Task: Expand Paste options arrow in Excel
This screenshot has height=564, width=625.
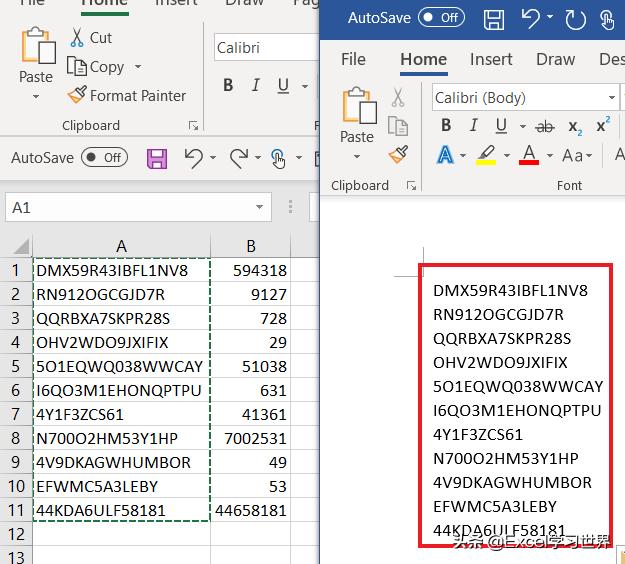Action: [35, 96]
